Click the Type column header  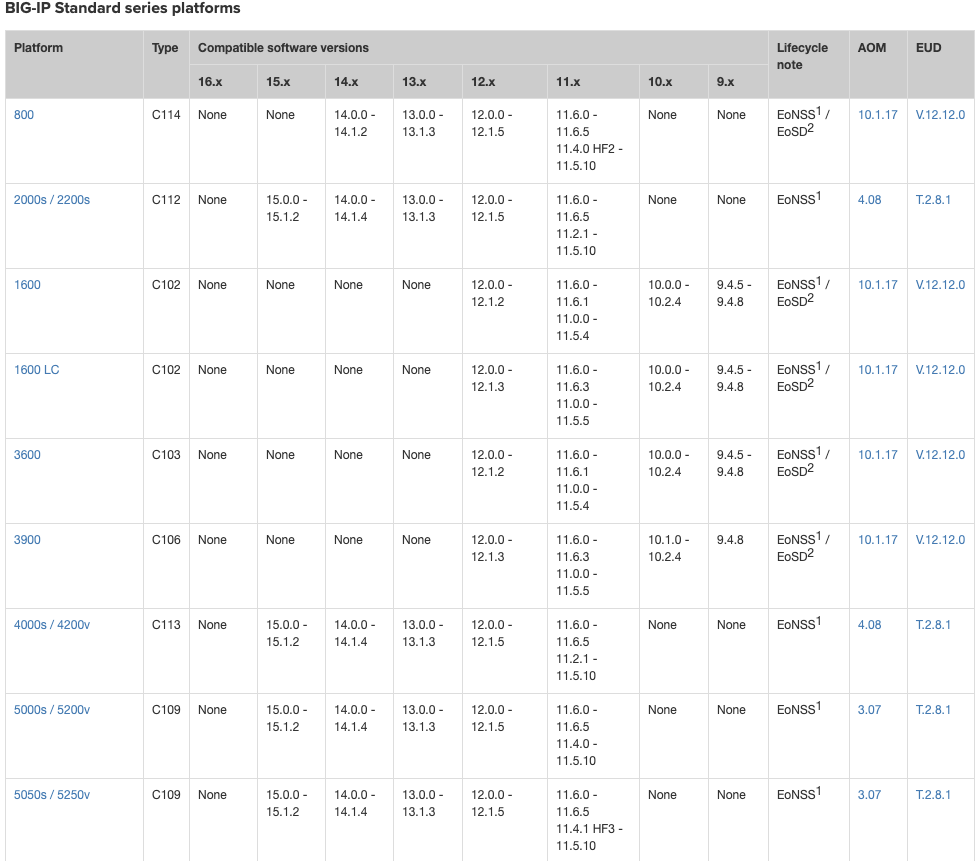(x=166, y=64)
